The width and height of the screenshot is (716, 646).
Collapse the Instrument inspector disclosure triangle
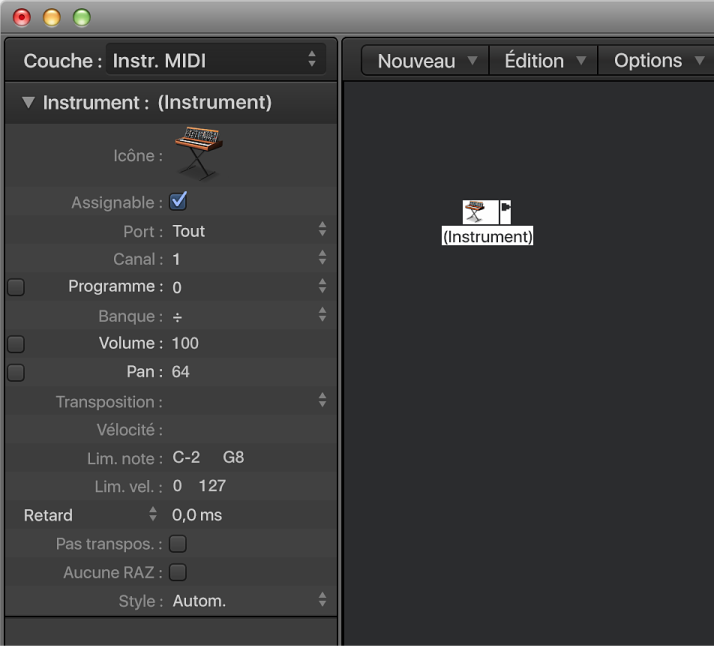[x=28, y=103]
